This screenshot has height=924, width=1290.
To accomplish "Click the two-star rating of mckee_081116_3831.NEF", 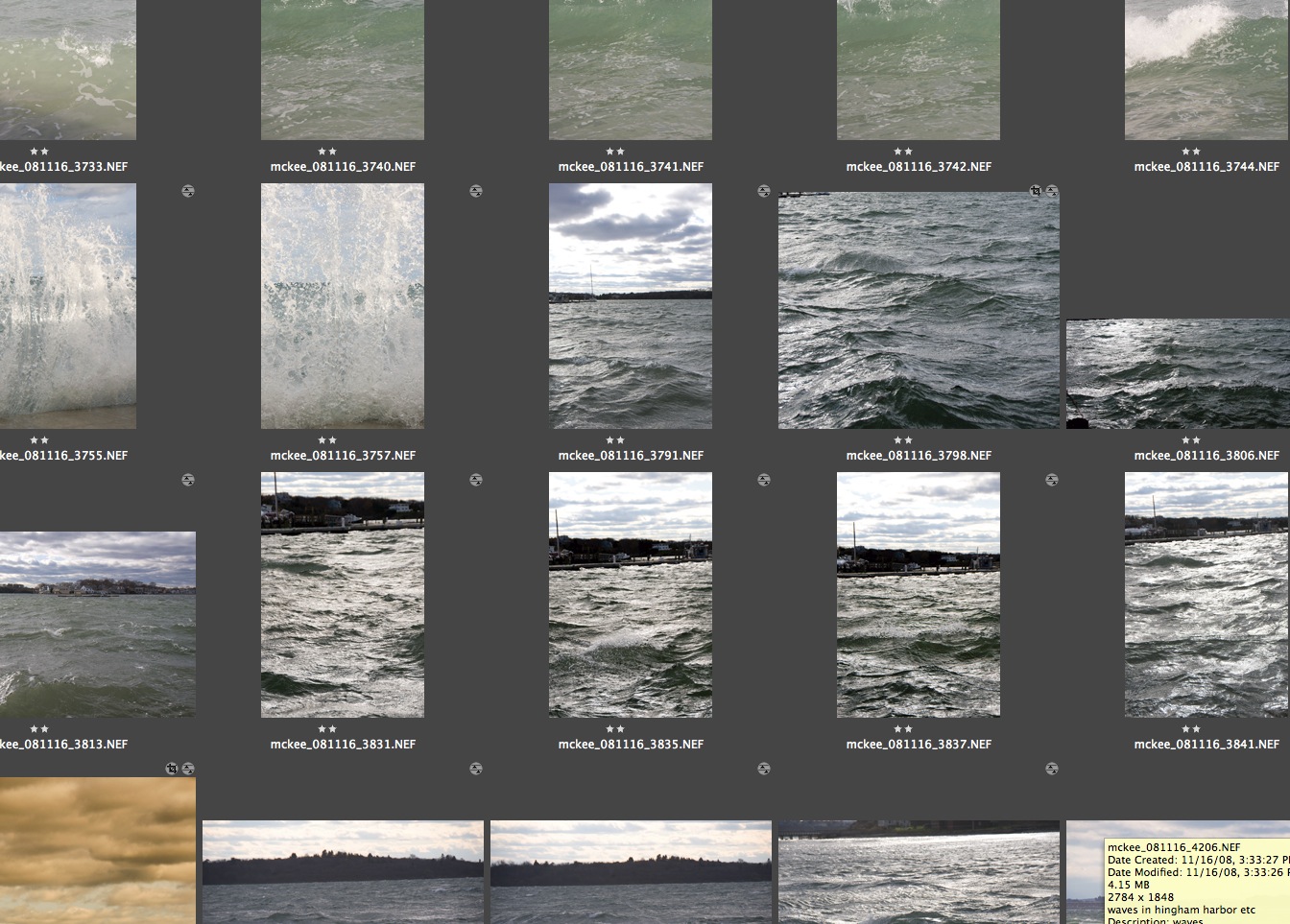I will (x=327, y=729).
